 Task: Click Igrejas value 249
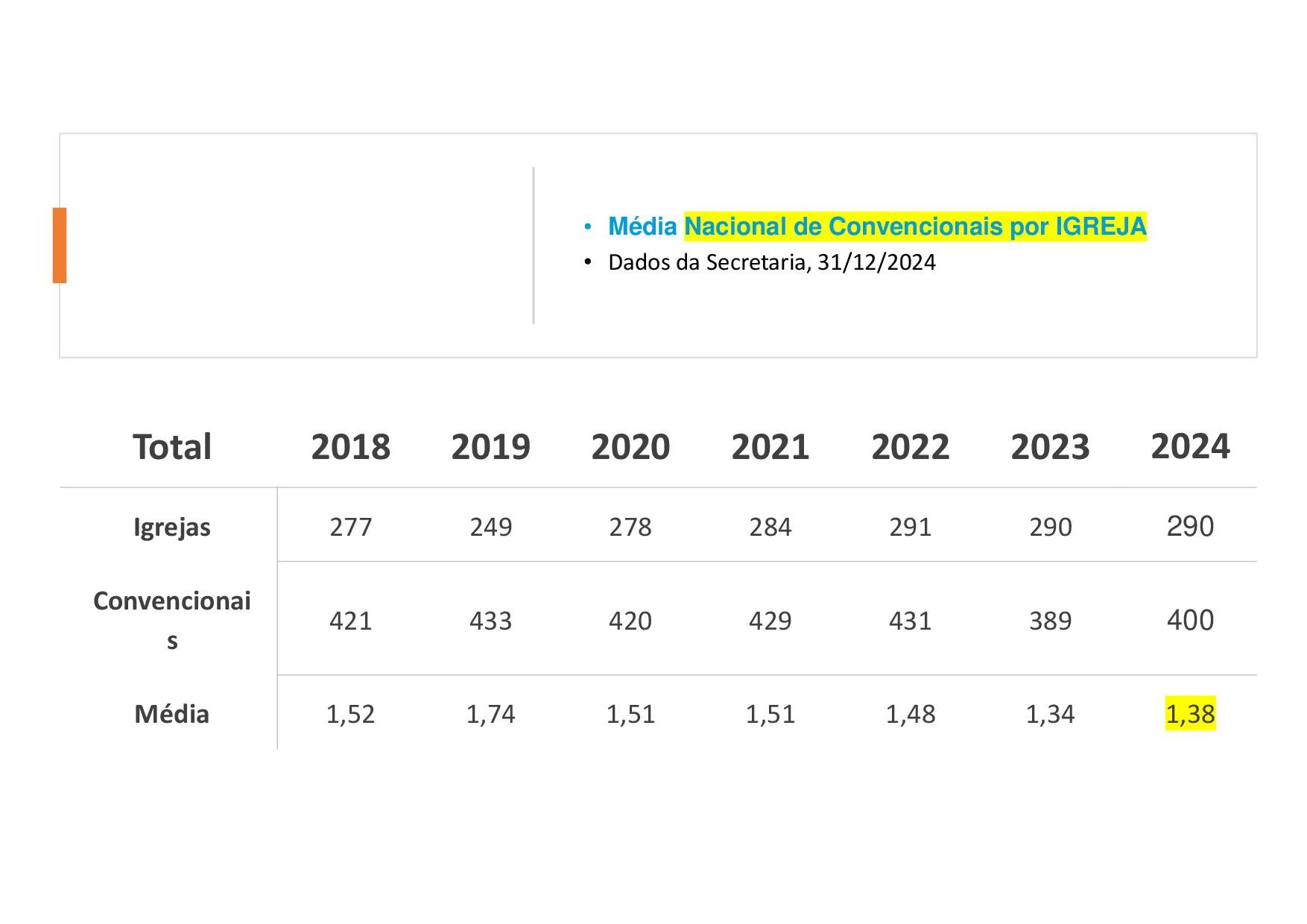point(491,528)
